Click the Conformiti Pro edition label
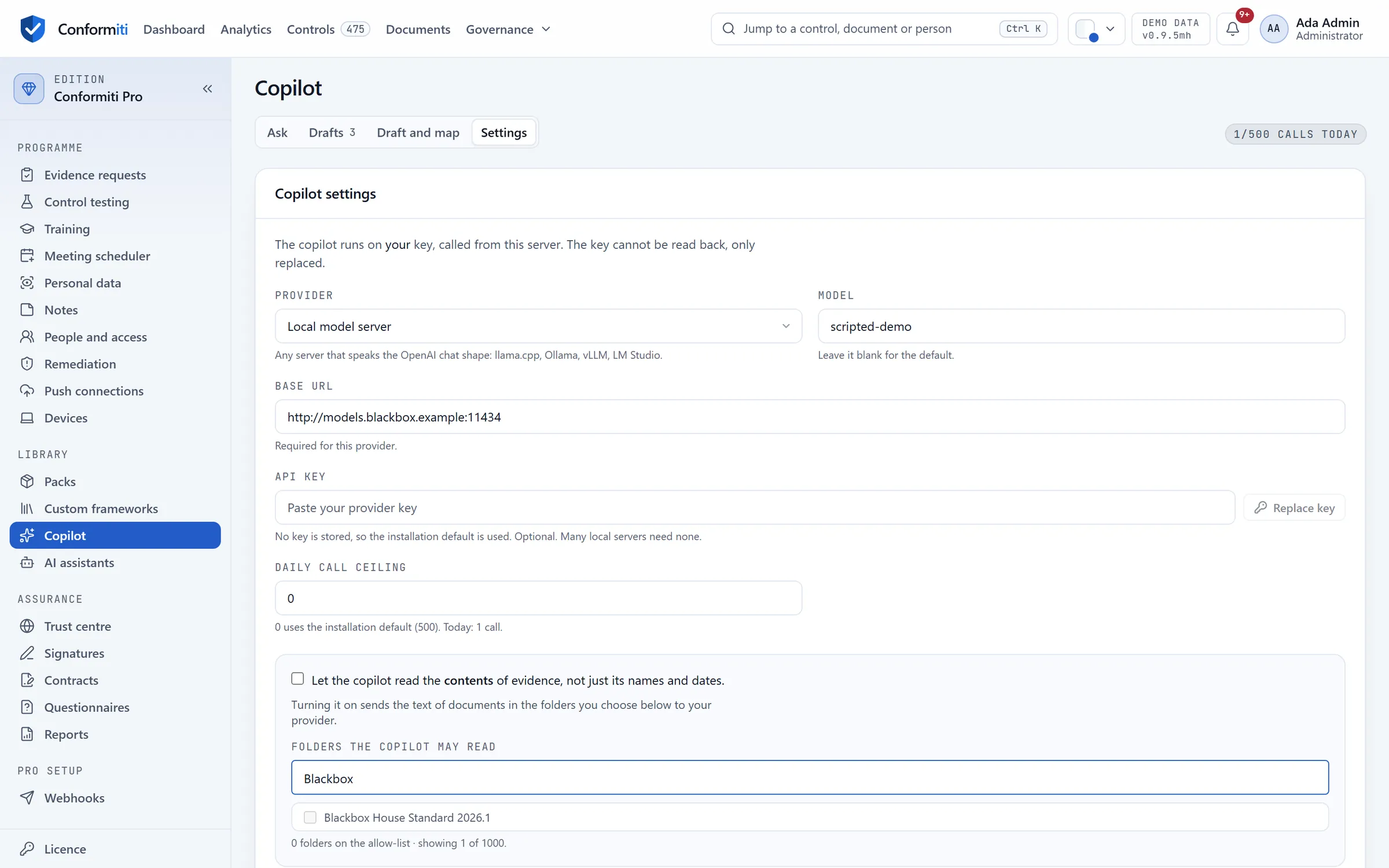This screenshot has width=1389, height=868. [x=98, y=97]
